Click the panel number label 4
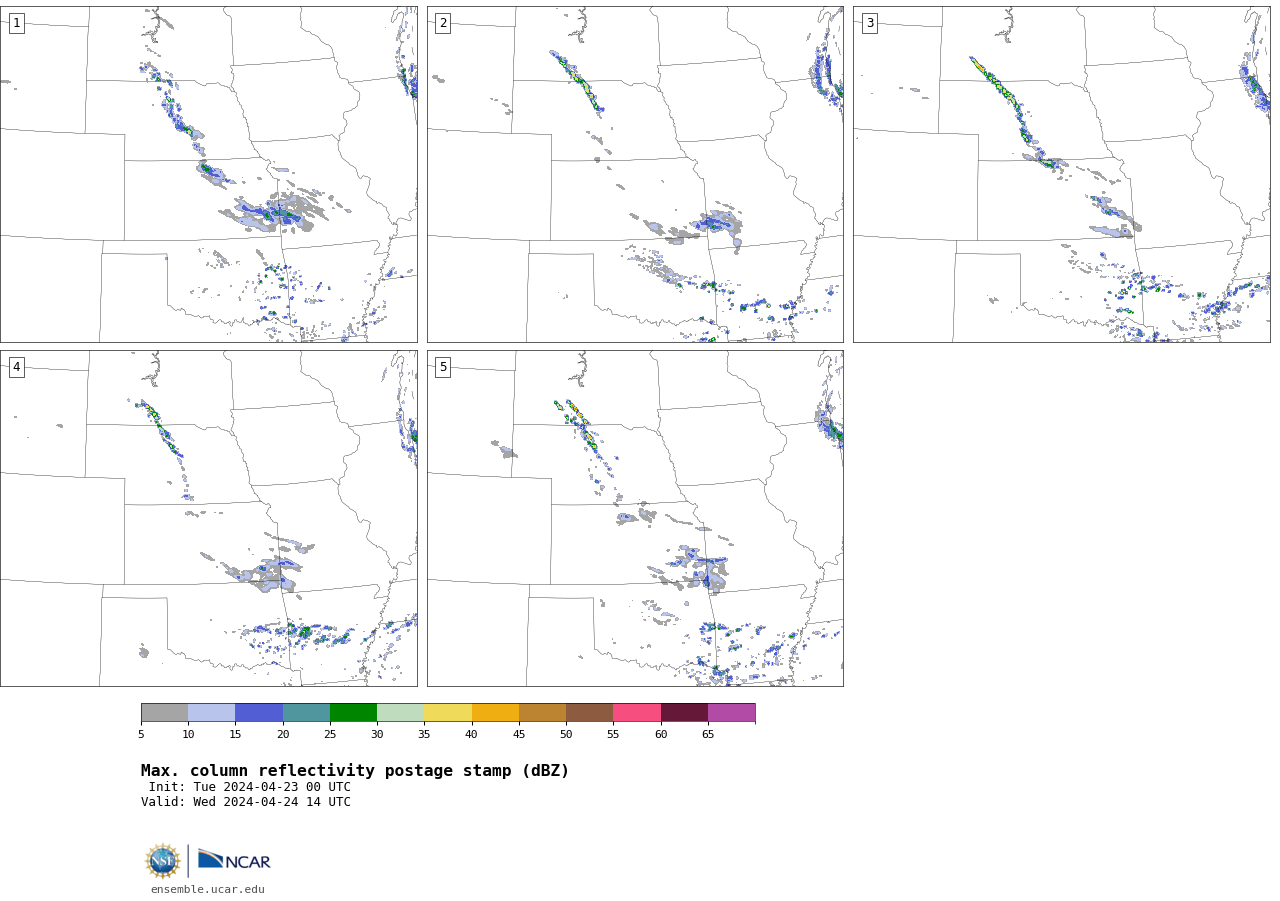Screen dimensions: 1280x901 pos(16,367)
